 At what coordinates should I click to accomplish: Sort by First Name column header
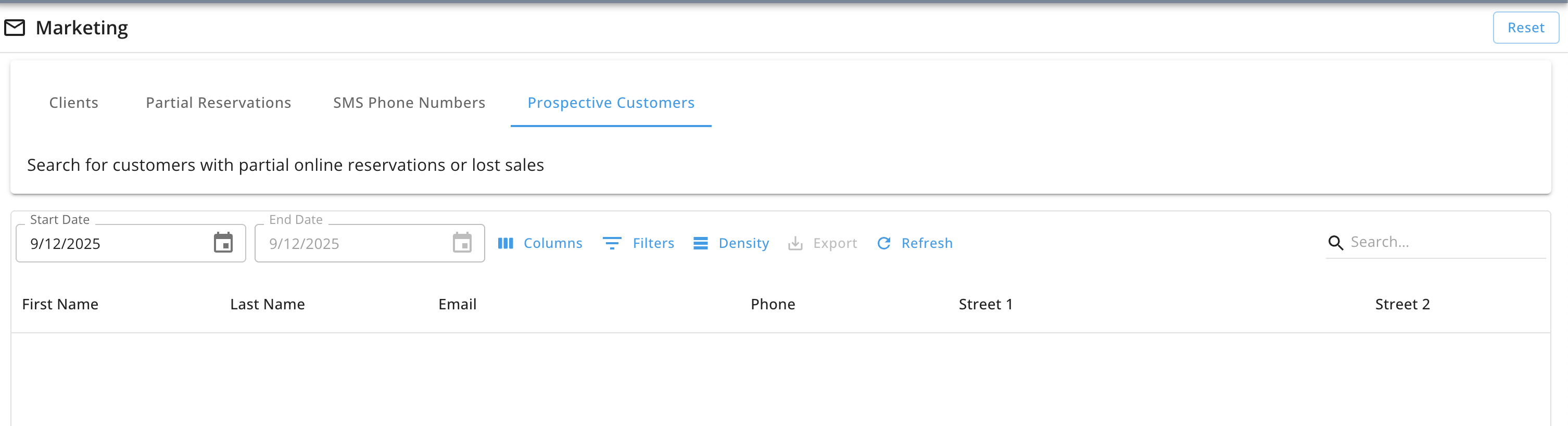(60, 304)
